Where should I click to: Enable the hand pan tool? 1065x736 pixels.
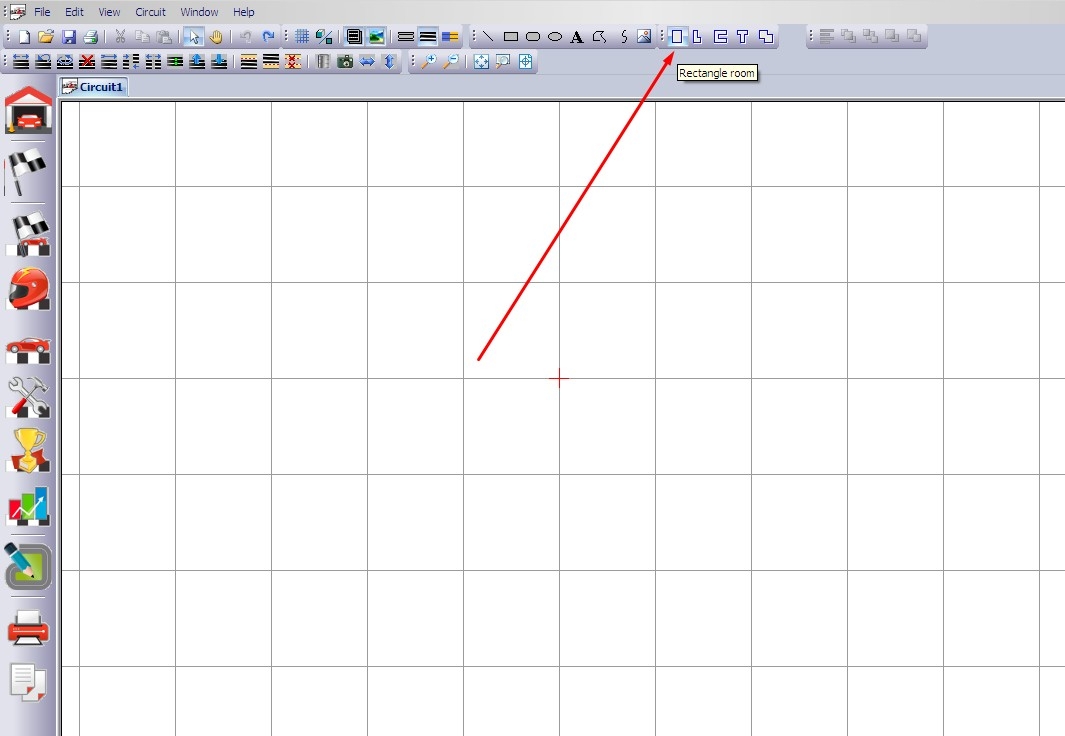[216, 37]
